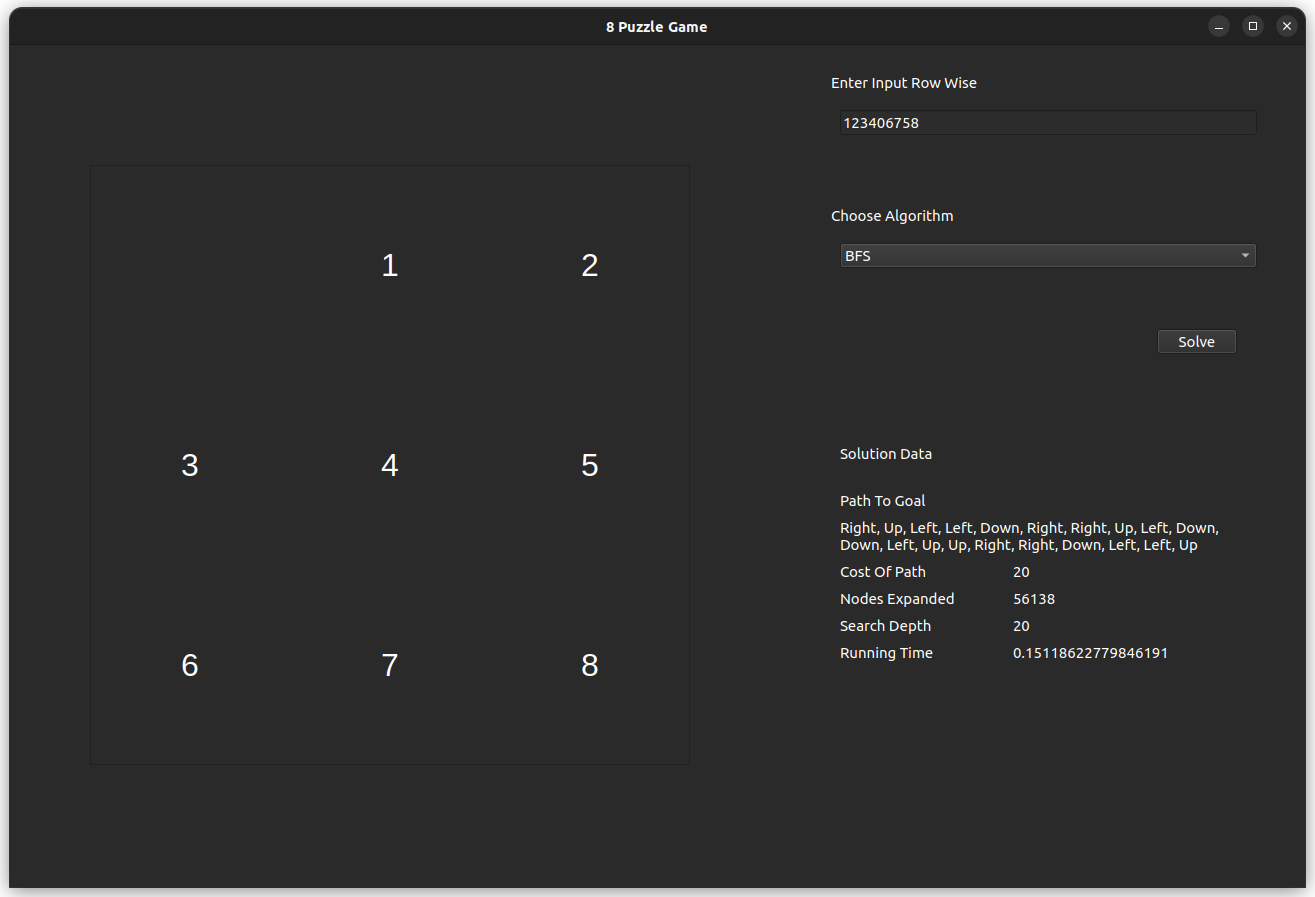Click the '8 Puzzle Game' window title
Viewport: 1315px width, 897px height.
656,27
